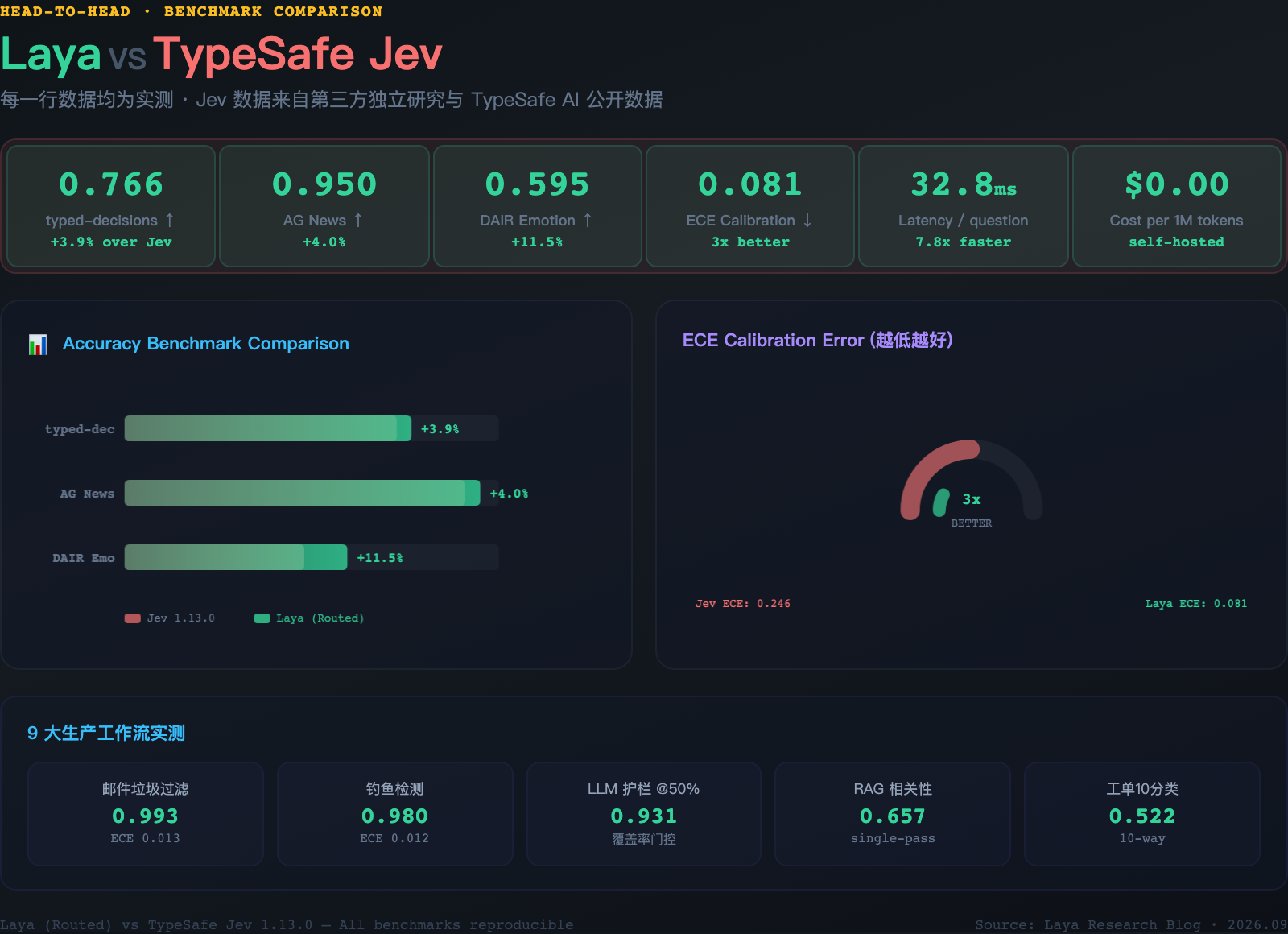Click the 3x BETTER gauge label
This screenshot has width=1288, height=934.
(972, 510)
